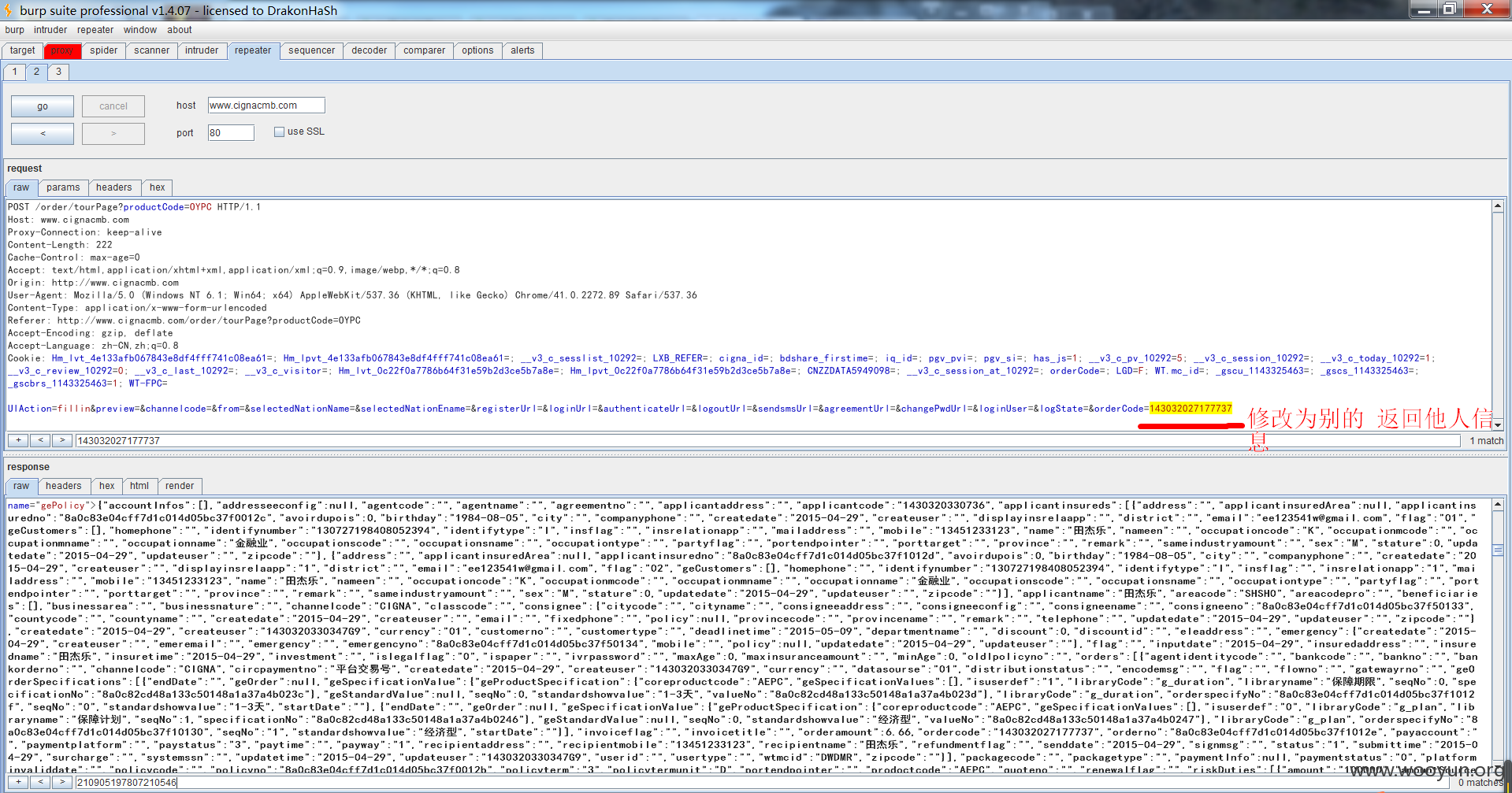Show response html view
Viewport: 1512px width, 793px height.
click(x=139, y=486)
